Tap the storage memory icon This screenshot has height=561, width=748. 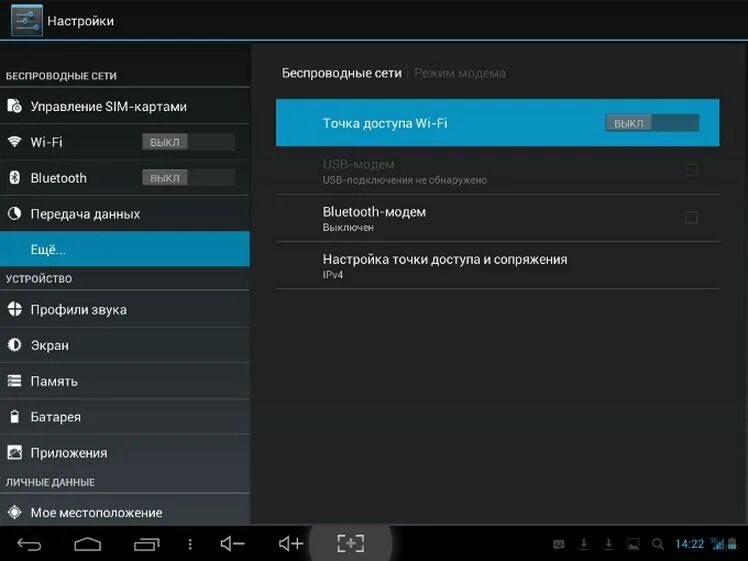[x=14, y=381]
